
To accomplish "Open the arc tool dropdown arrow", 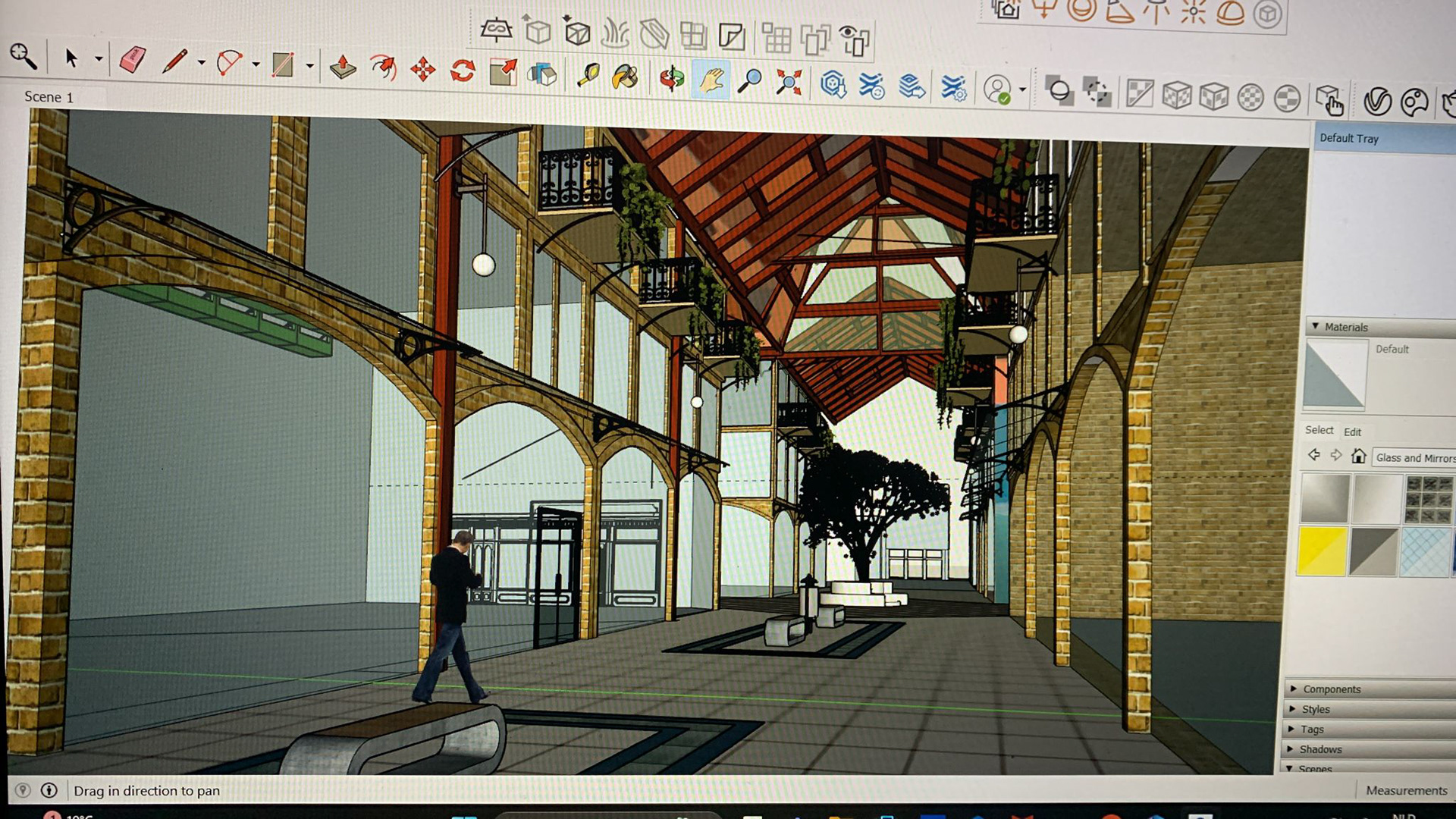I will (256, 64).
